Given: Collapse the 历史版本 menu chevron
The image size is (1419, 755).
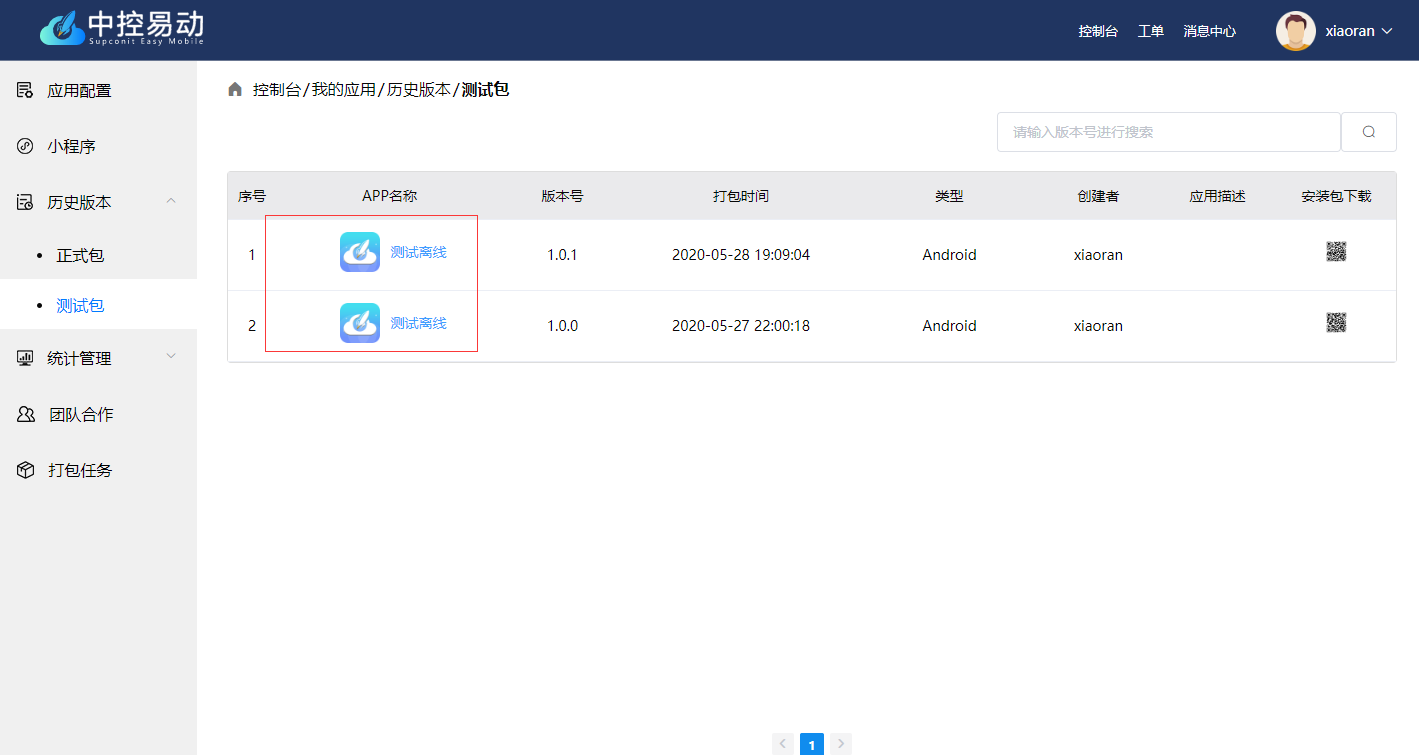Looking at the screenshot, I should [171, 201].
